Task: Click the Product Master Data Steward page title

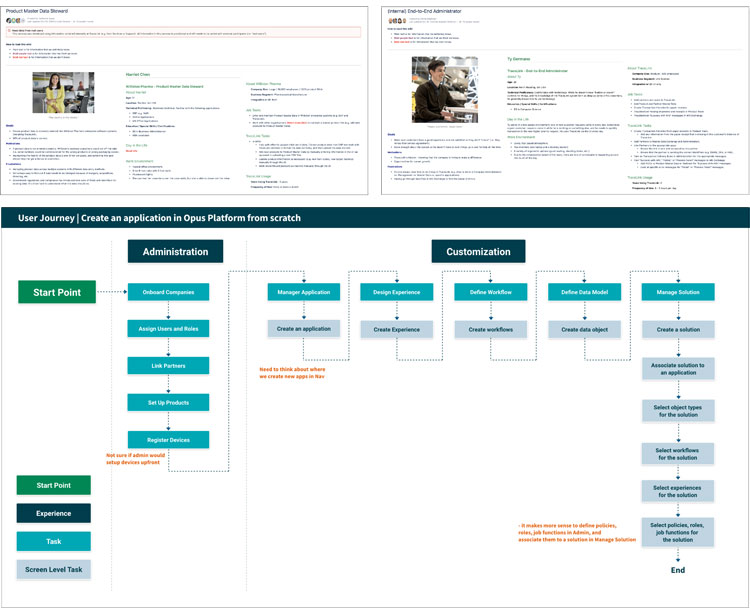Action: tap(37, 11)
